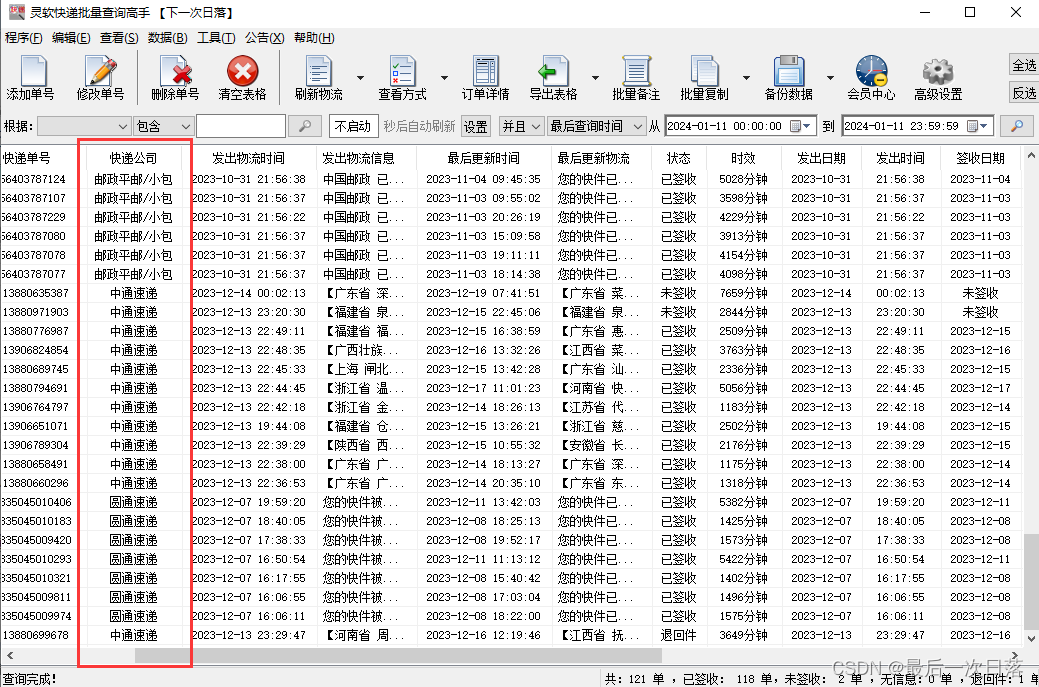The width and height of the screenshot is (1039, 687).
Task: Click the vertical scrollbar thumb
Action: tap(1031, 581)
